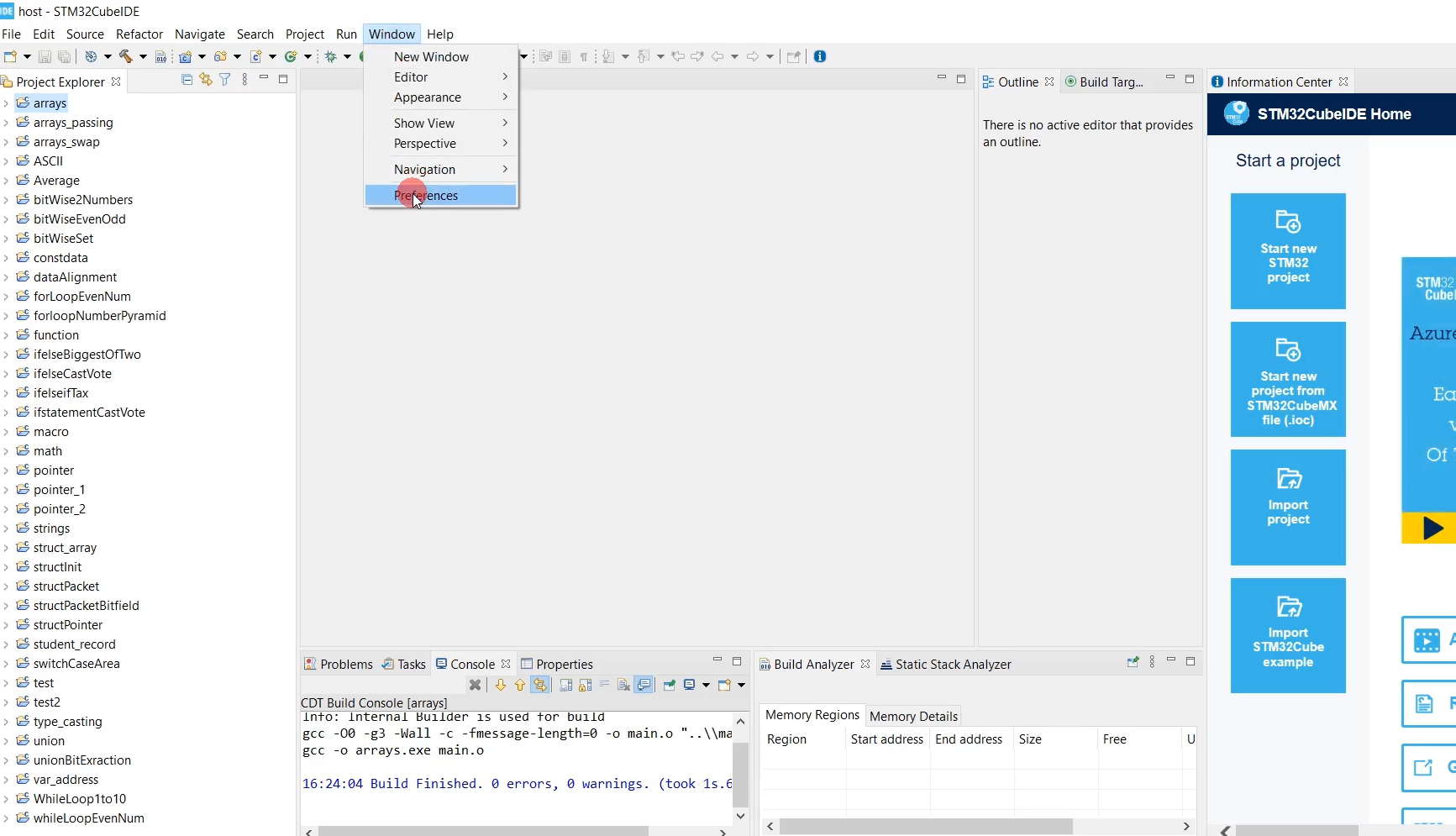Image resolution: width=1456 pixels, height=836 pixels.
Task: Click the Debug bug icon
Action: click(x=330, y=56)
